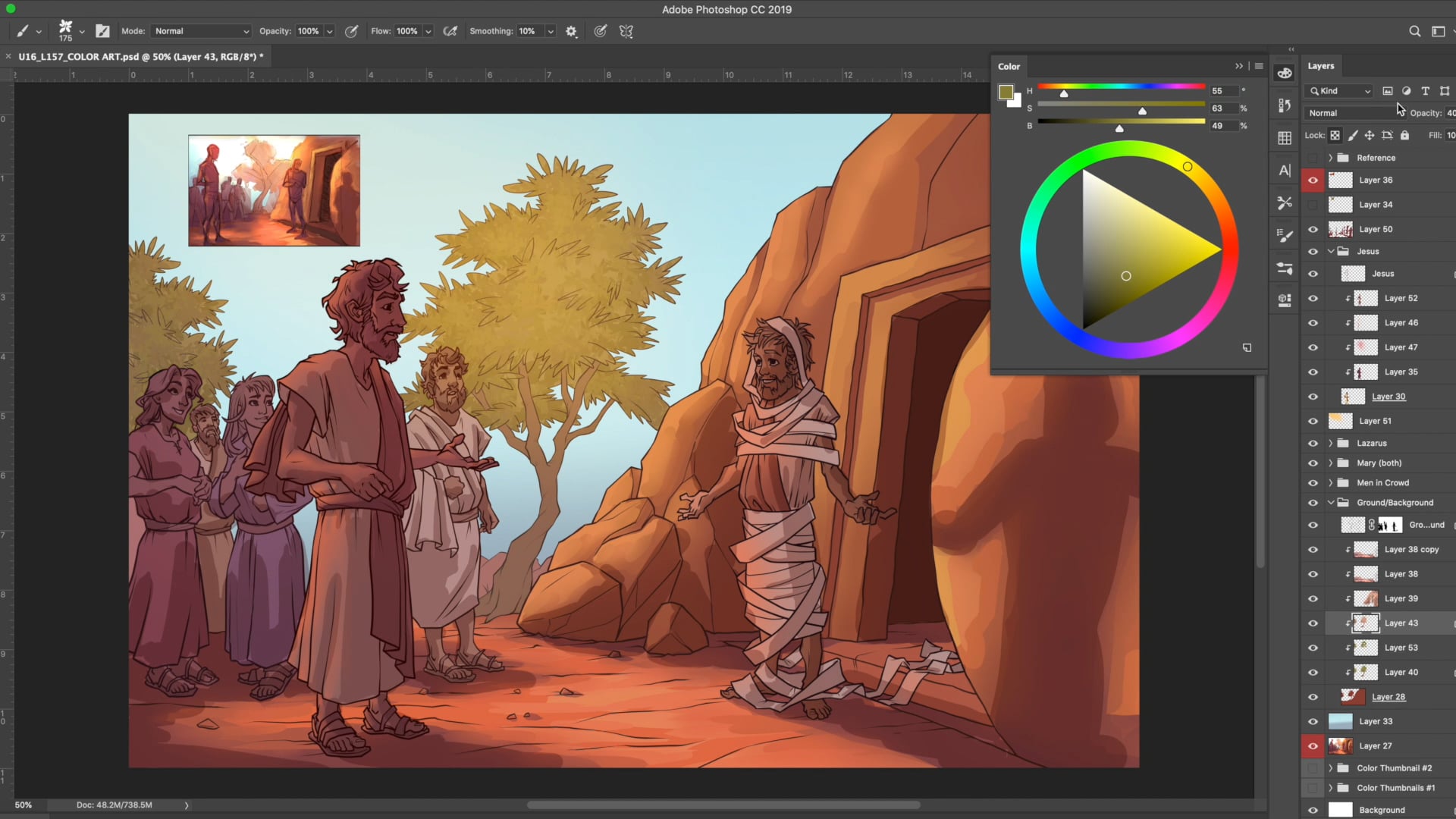The height and width of the screenshot is (819, 1456).
Task: Select the U16_L157_COLOR ART.psd document tab
Action: (140, 56)
